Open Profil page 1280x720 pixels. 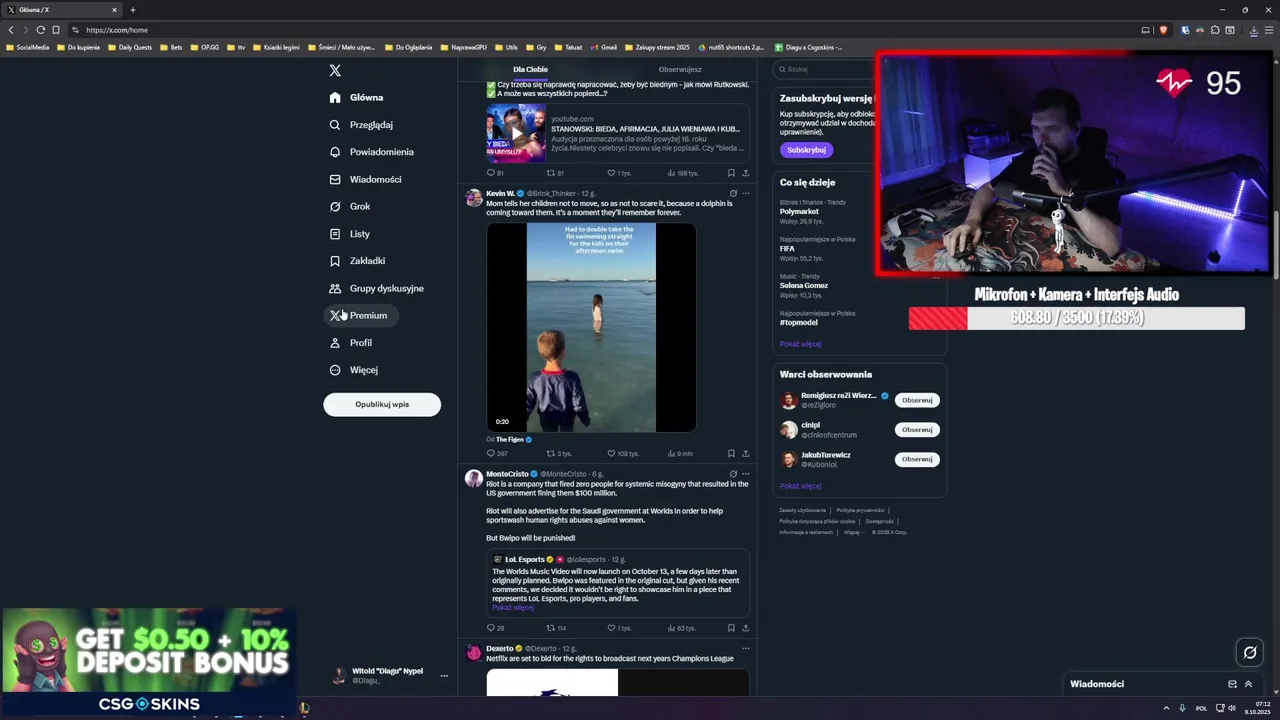[351, 343]
